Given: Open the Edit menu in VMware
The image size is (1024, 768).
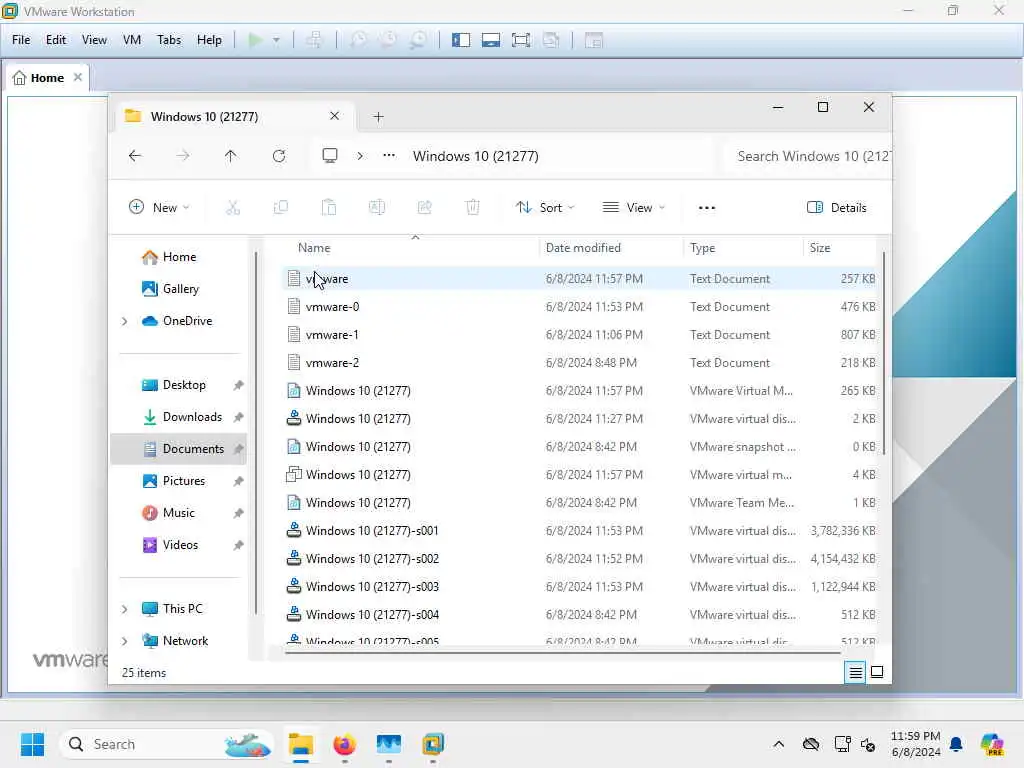Looking at the screenshot, I should coord(56,40).
